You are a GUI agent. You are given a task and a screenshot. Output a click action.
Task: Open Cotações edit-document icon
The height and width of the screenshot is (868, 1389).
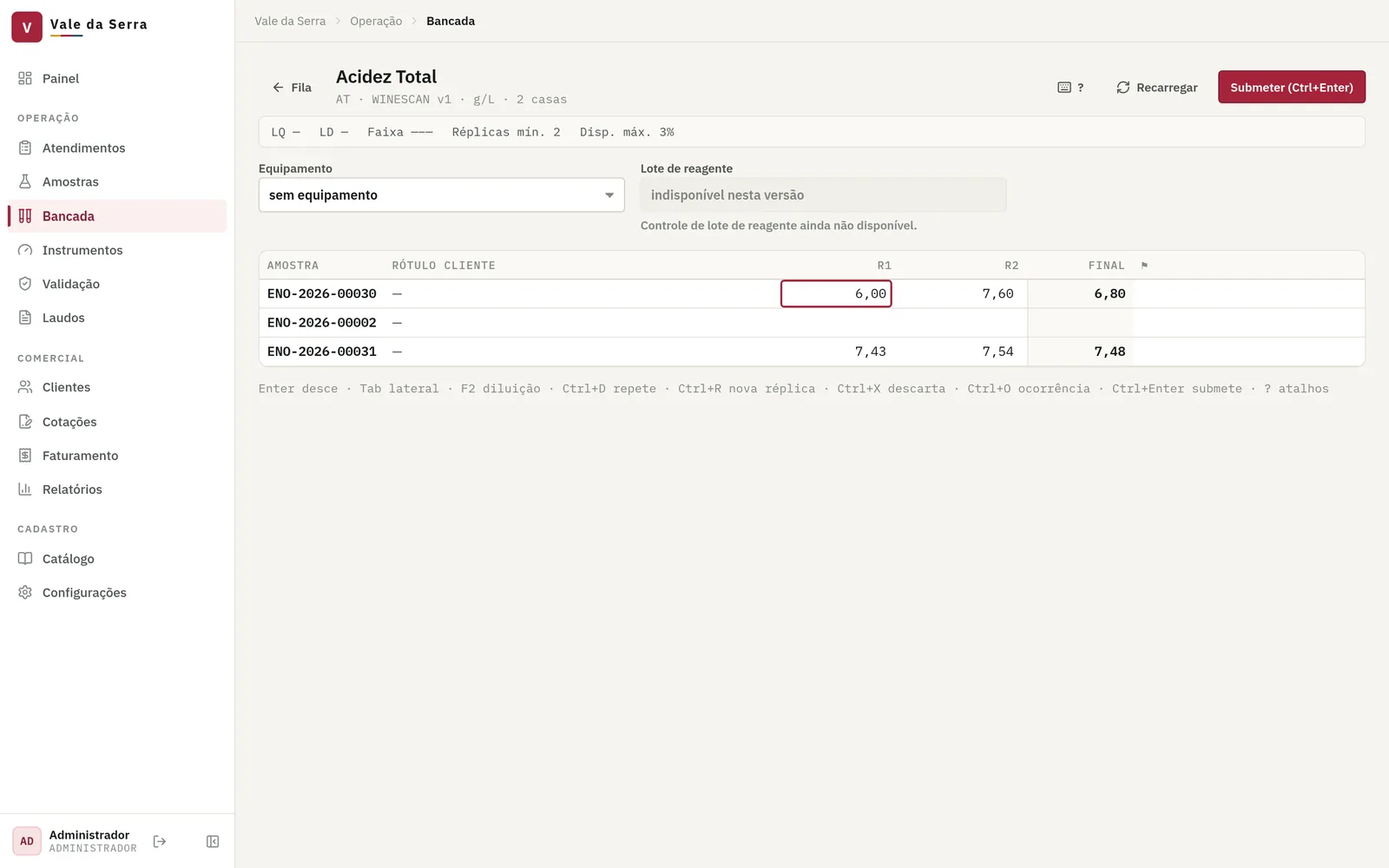[25, 422]
